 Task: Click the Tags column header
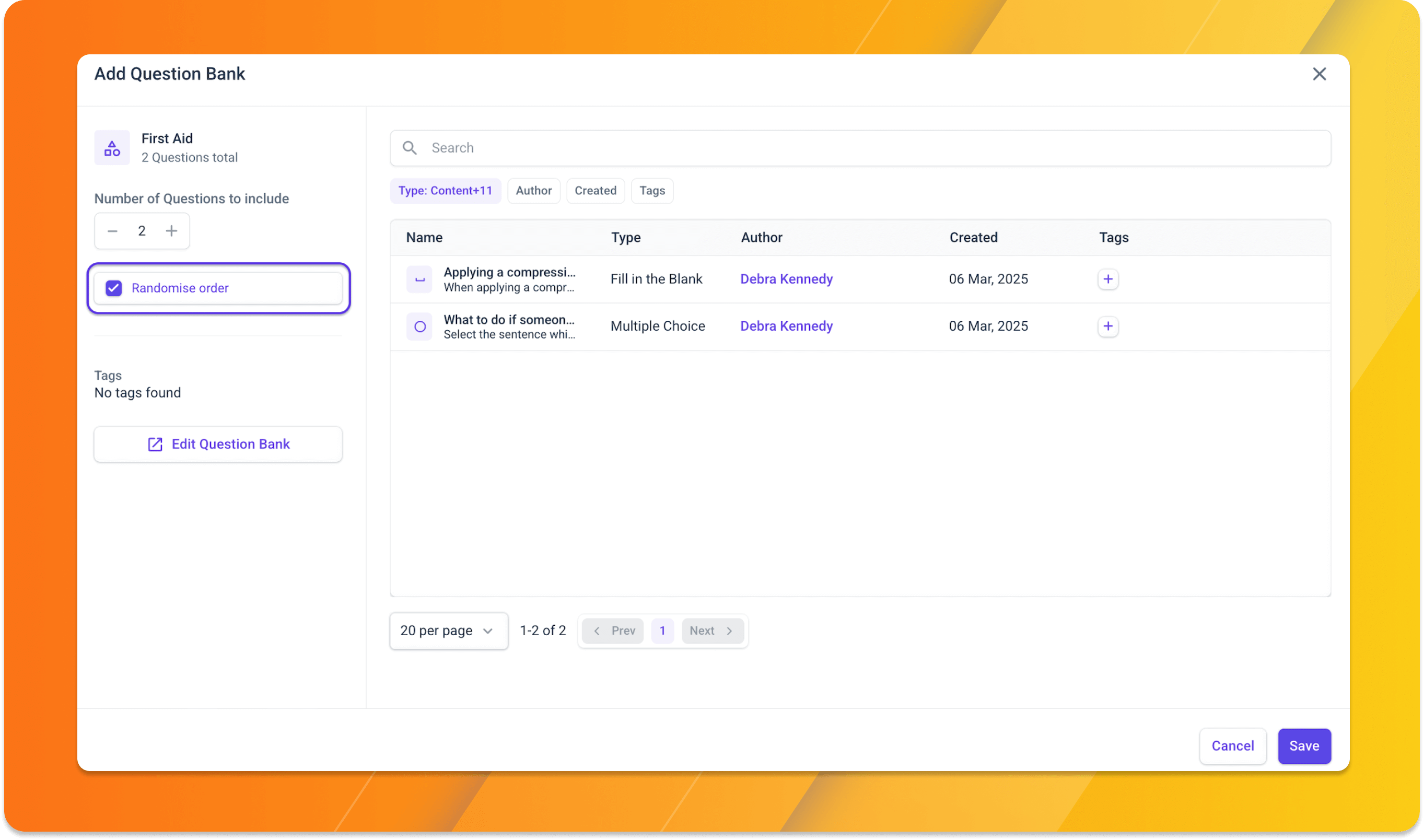pos(1114,238)
